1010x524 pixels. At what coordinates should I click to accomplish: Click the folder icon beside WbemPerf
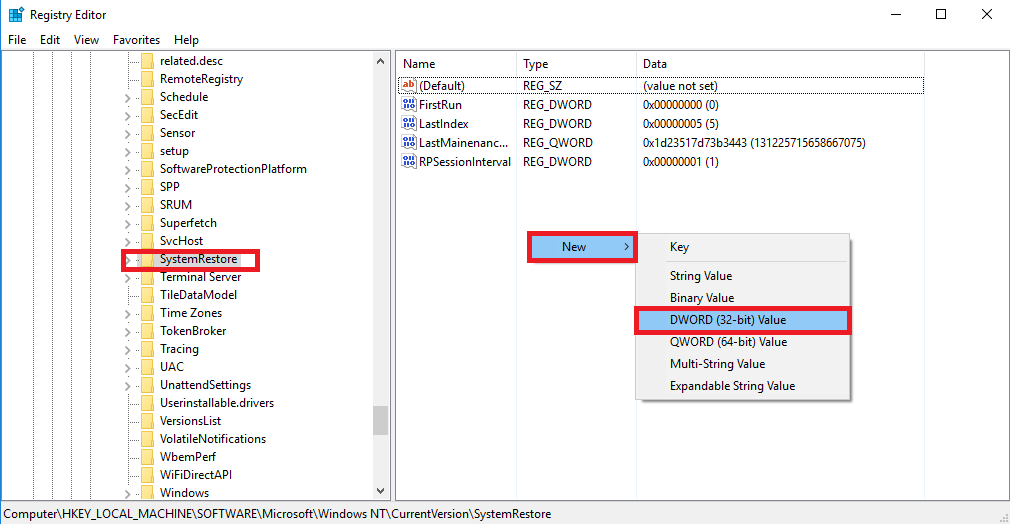click(x=148, y=456)
